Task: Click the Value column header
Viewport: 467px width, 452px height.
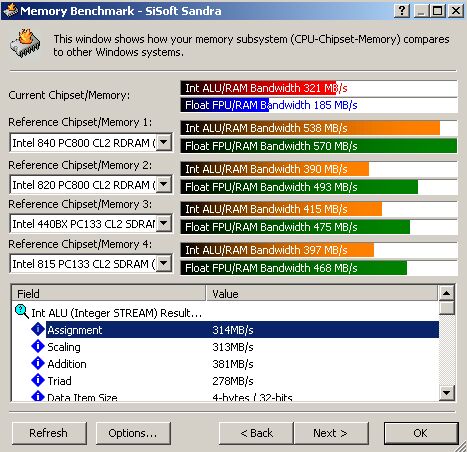Action: click(322, 294)
